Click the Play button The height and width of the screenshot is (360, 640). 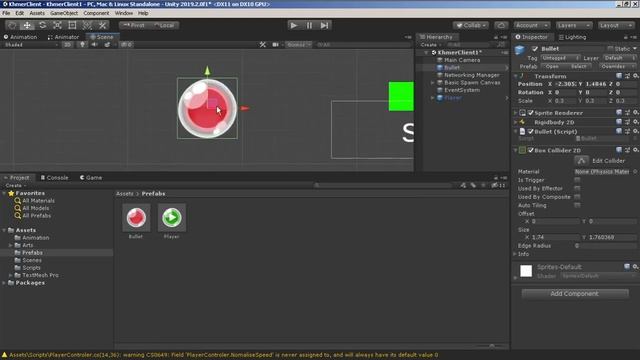click(294, 25)
